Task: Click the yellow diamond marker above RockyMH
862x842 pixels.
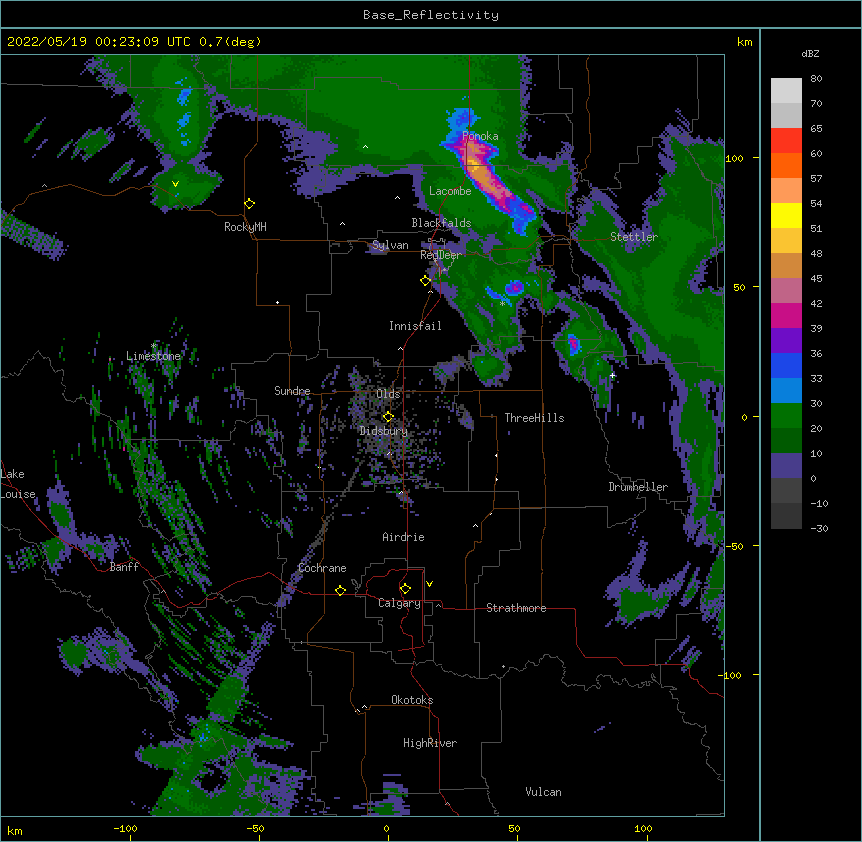Action: coord(249,204)
